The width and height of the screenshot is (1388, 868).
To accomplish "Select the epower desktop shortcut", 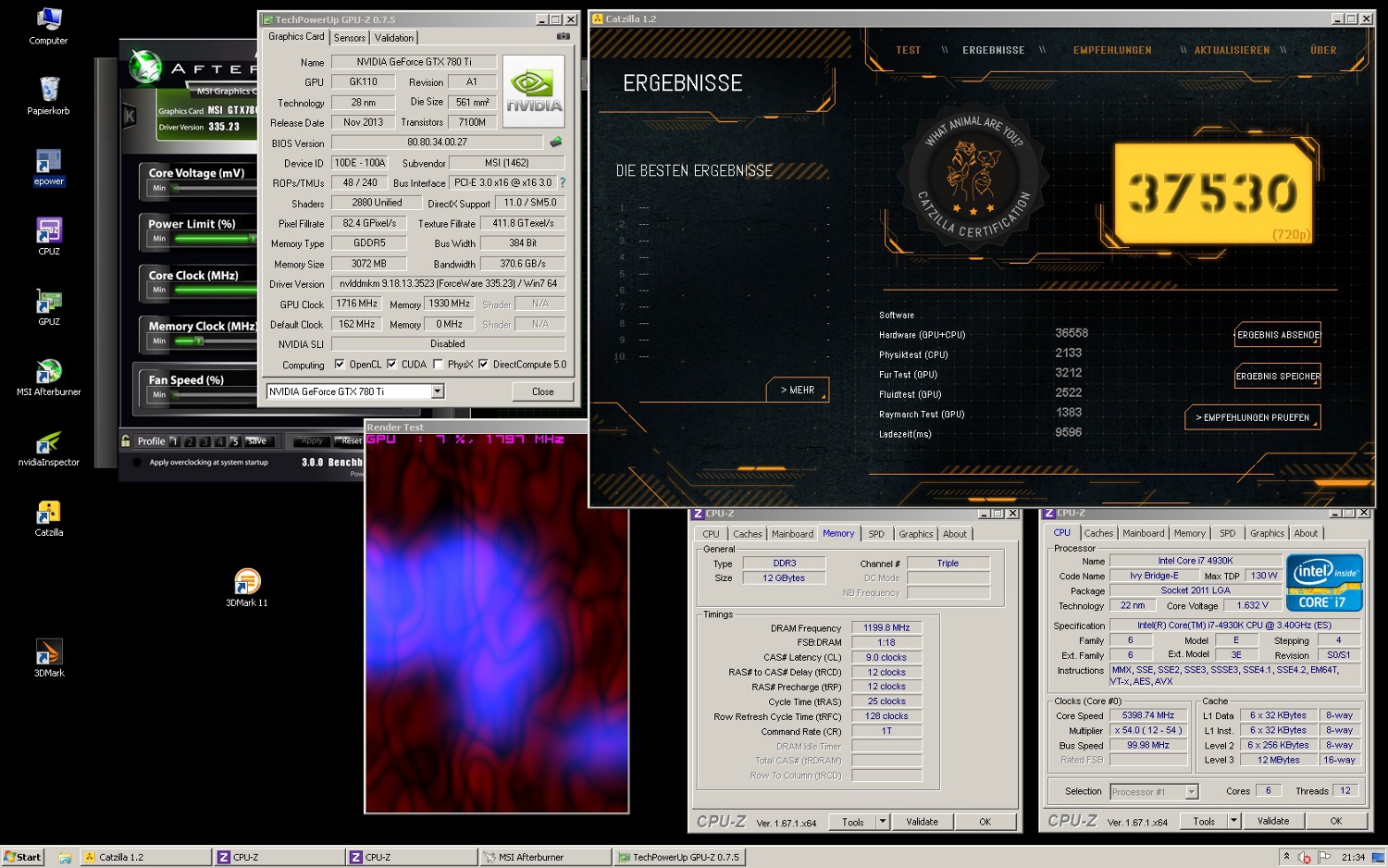I will (48, 167).
